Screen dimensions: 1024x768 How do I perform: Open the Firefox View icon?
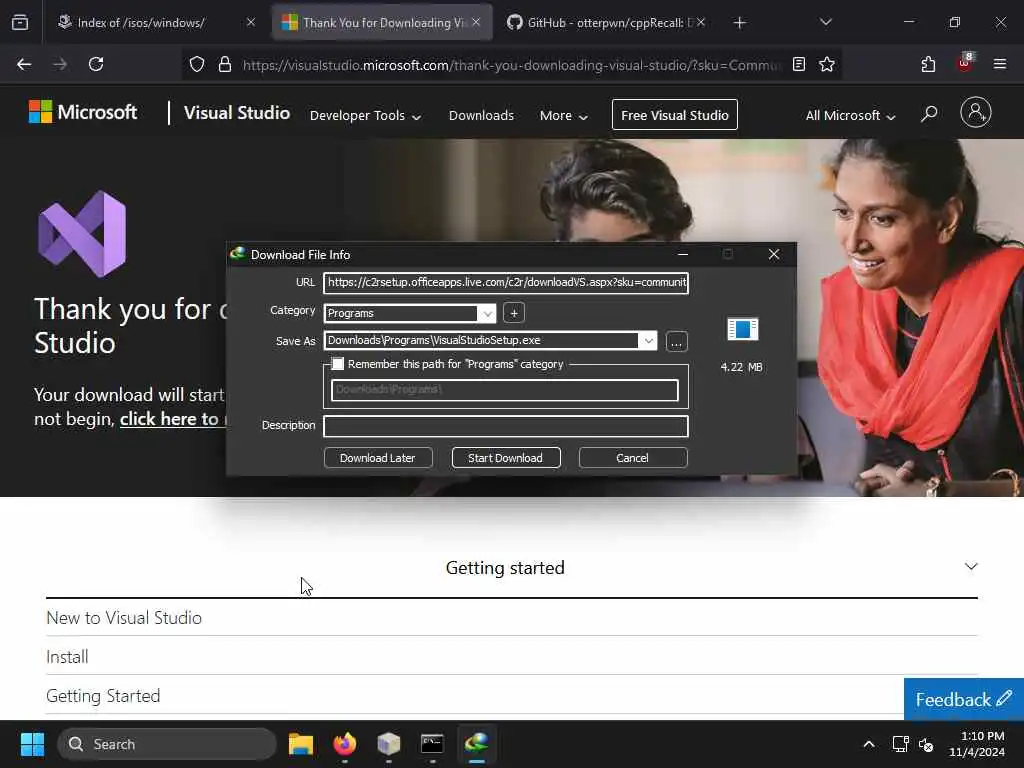[x=20, y=22]
